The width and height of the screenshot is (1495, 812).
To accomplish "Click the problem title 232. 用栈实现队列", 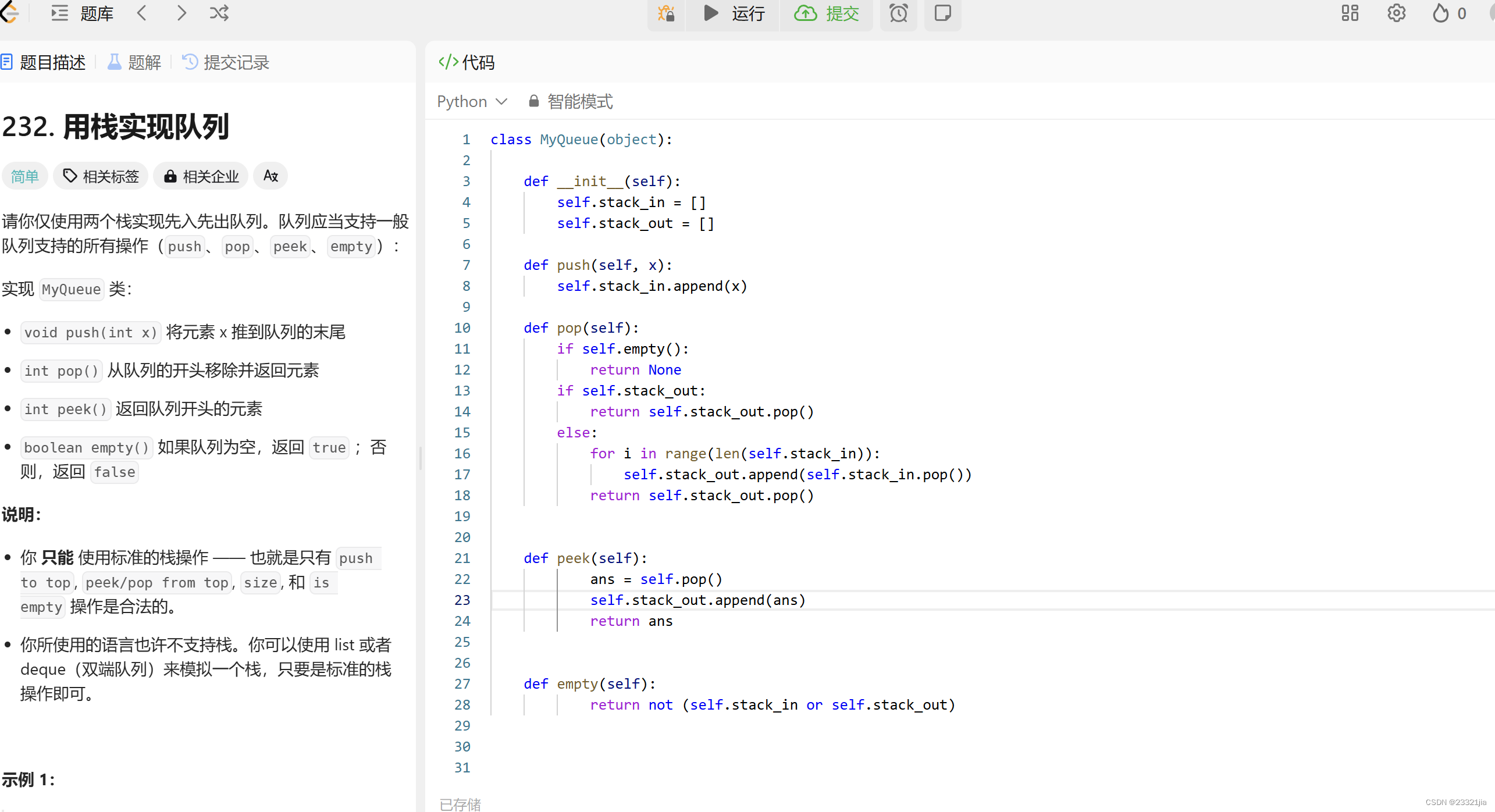I will tap(116, 127).
